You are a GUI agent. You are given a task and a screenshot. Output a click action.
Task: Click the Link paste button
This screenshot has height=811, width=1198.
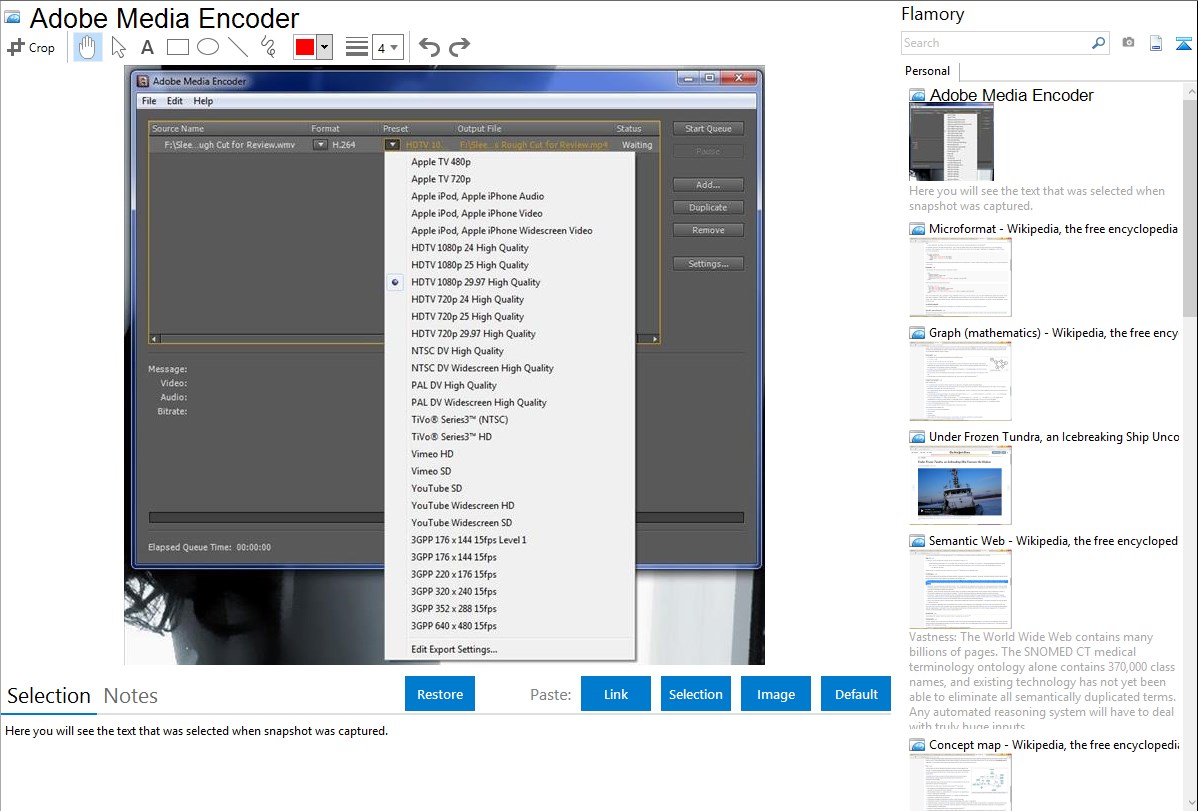[616, 694]
